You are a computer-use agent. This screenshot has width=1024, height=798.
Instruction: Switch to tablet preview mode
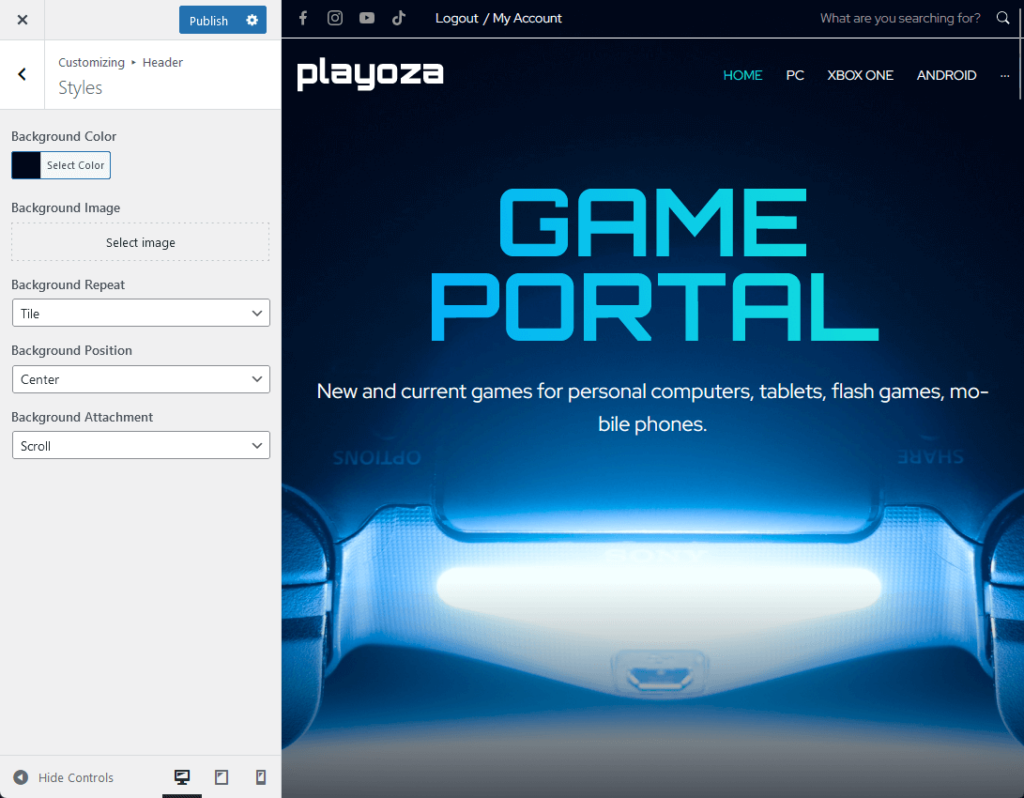click(x=222, y=777)
